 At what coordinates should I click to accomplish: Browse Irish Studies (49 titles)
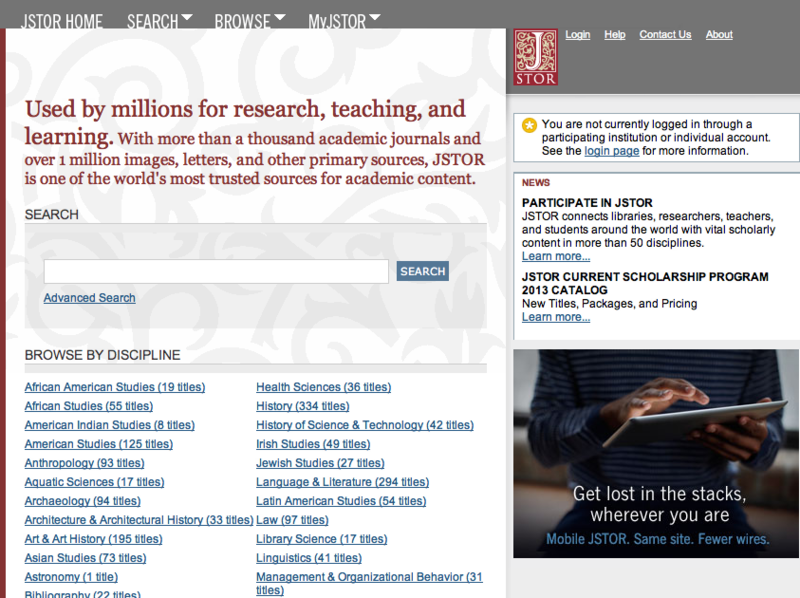click(x=313, y=444)
